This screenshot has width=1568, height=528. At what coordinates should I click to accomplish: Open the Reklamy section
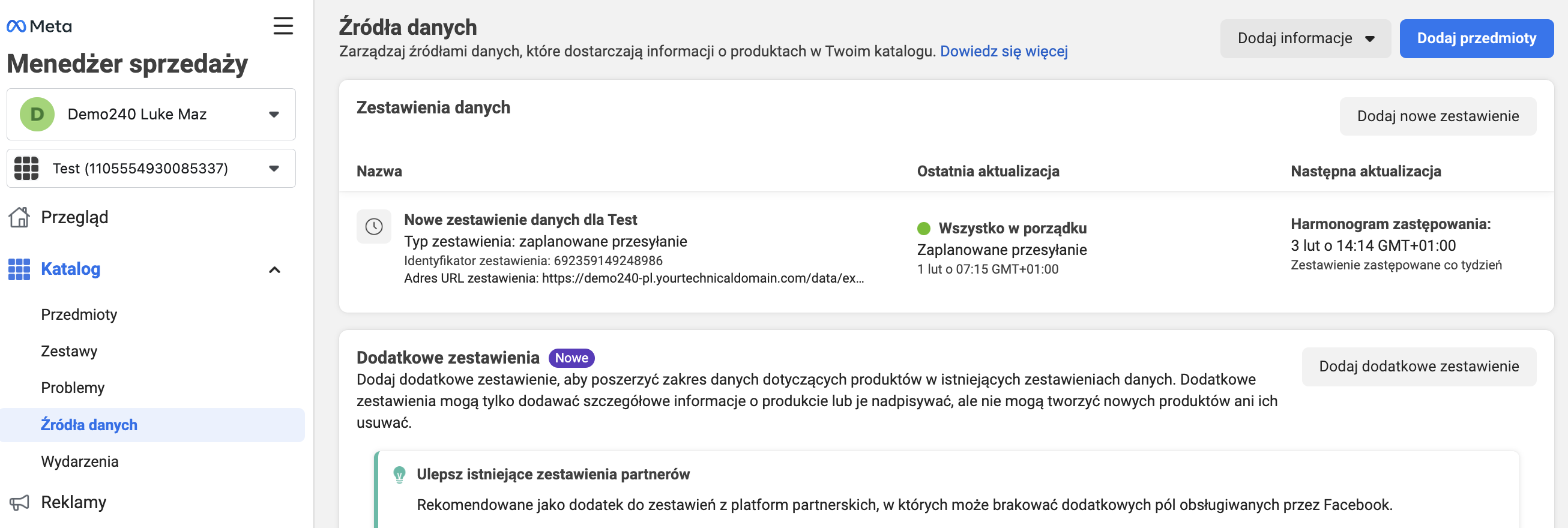[74, 502]
